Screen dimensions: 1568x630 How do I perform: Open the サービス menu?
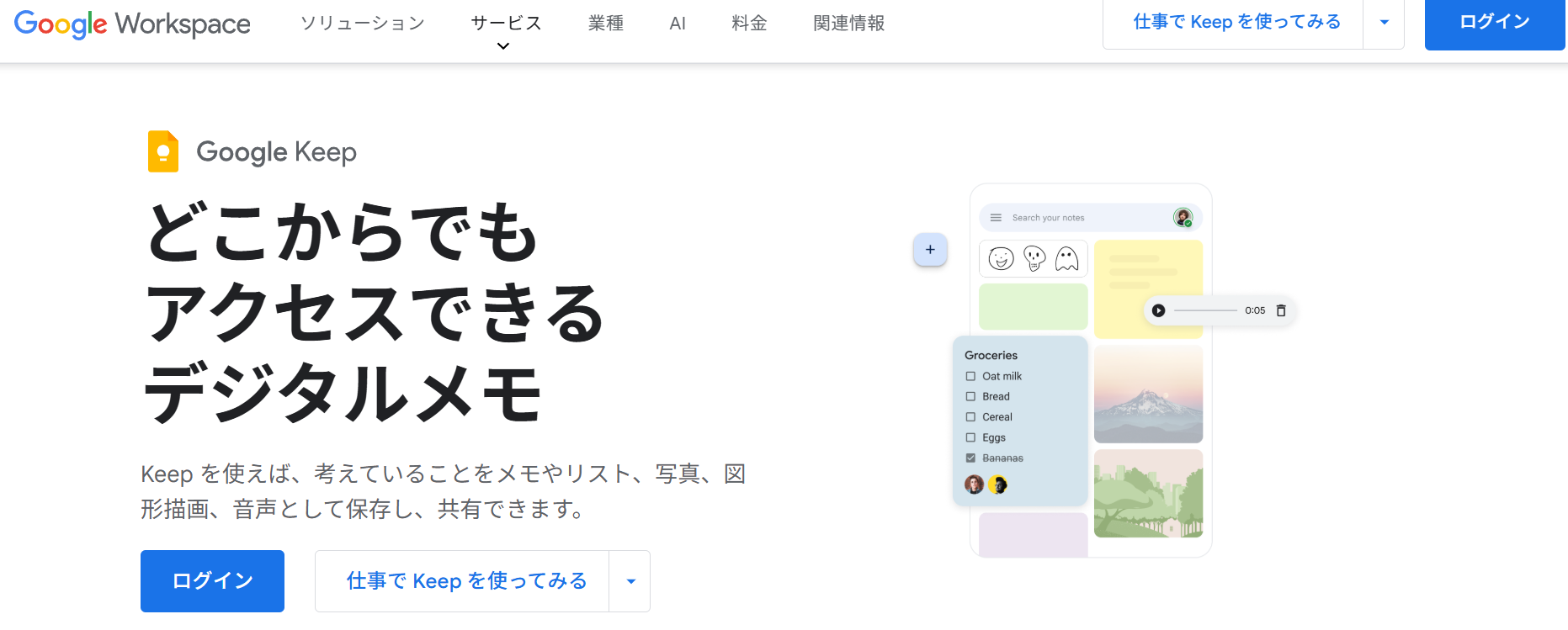coord(506,24)
